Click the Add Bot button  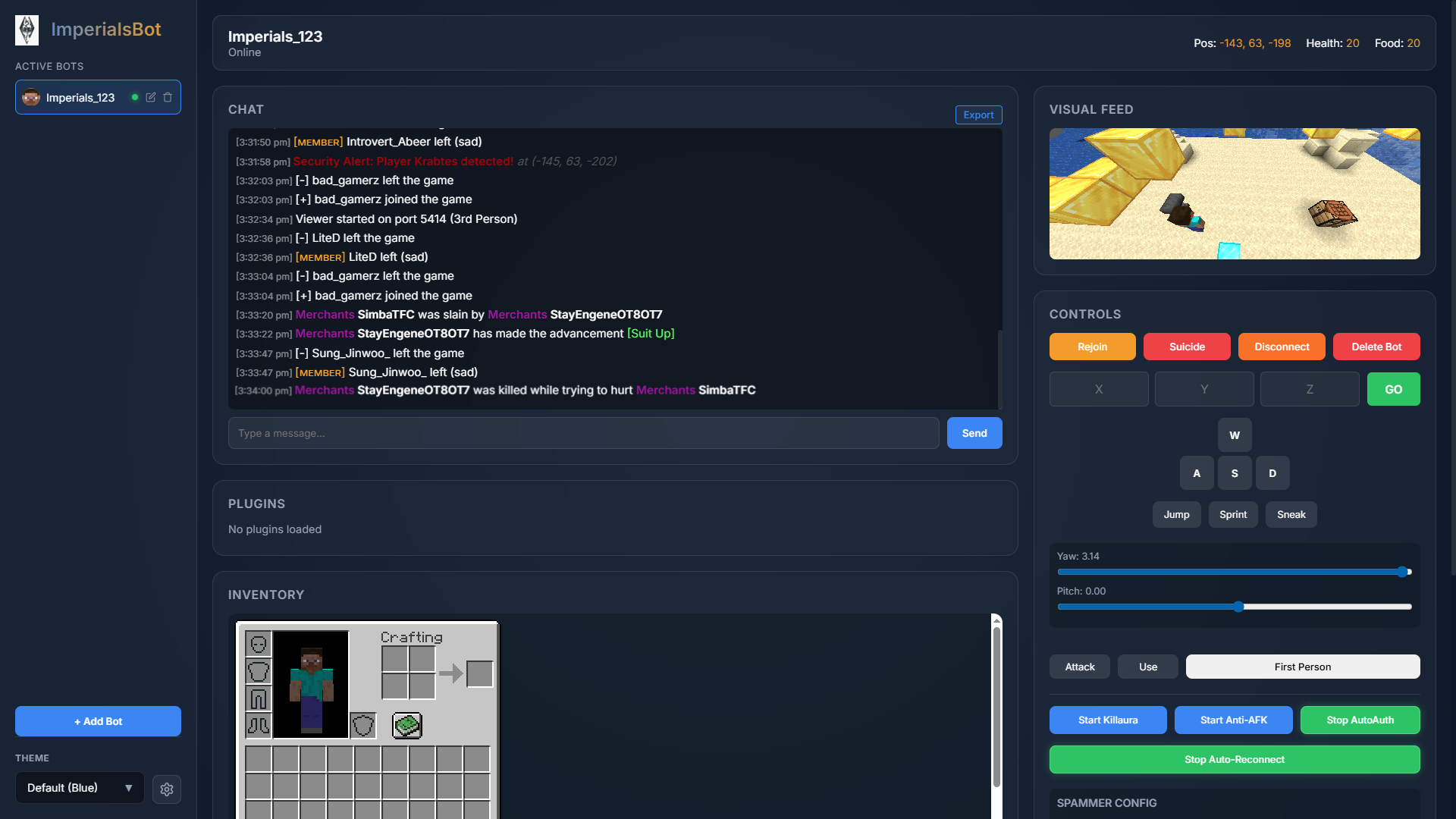[x=98, y=721]
